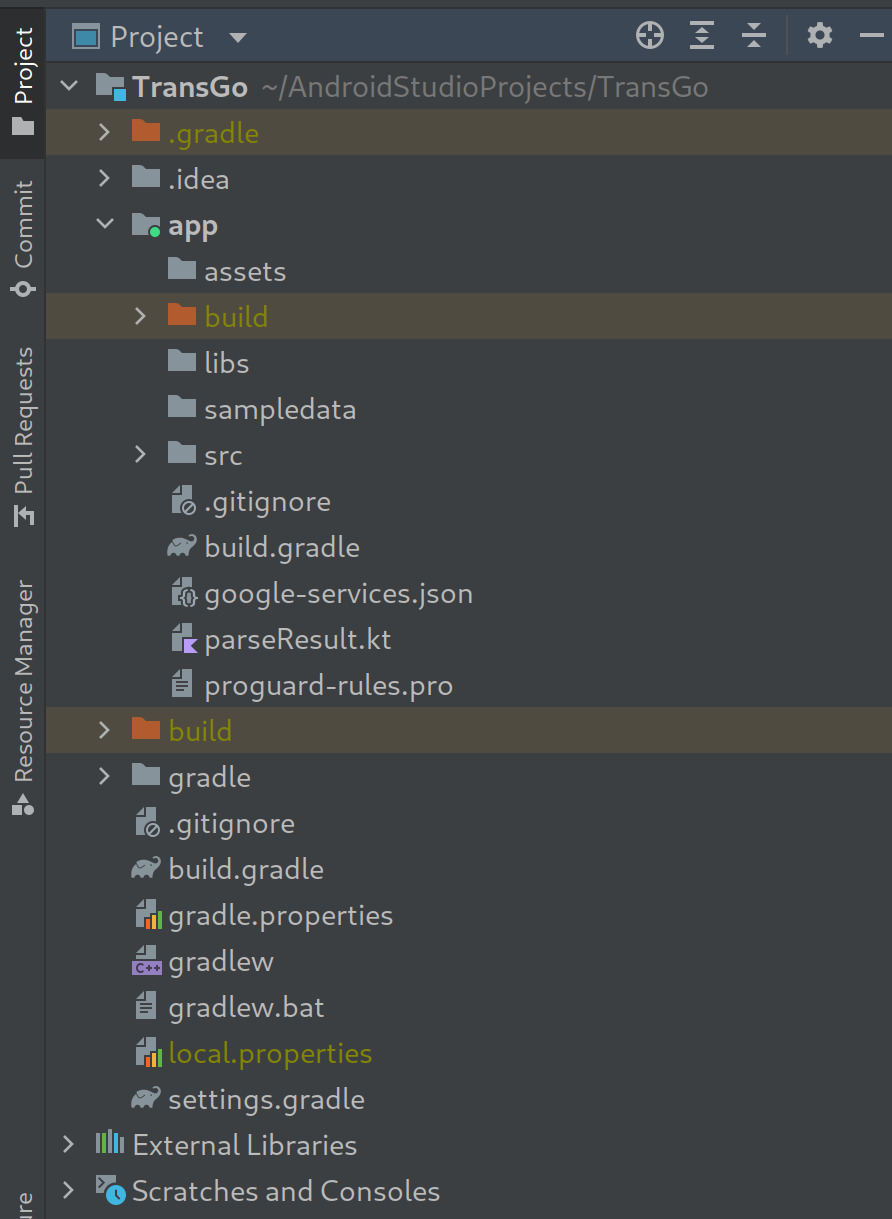The width and height of the screenshot is (892, 1219).
Task: Expand the .gradle folder
Action: [x=105, y=133]
